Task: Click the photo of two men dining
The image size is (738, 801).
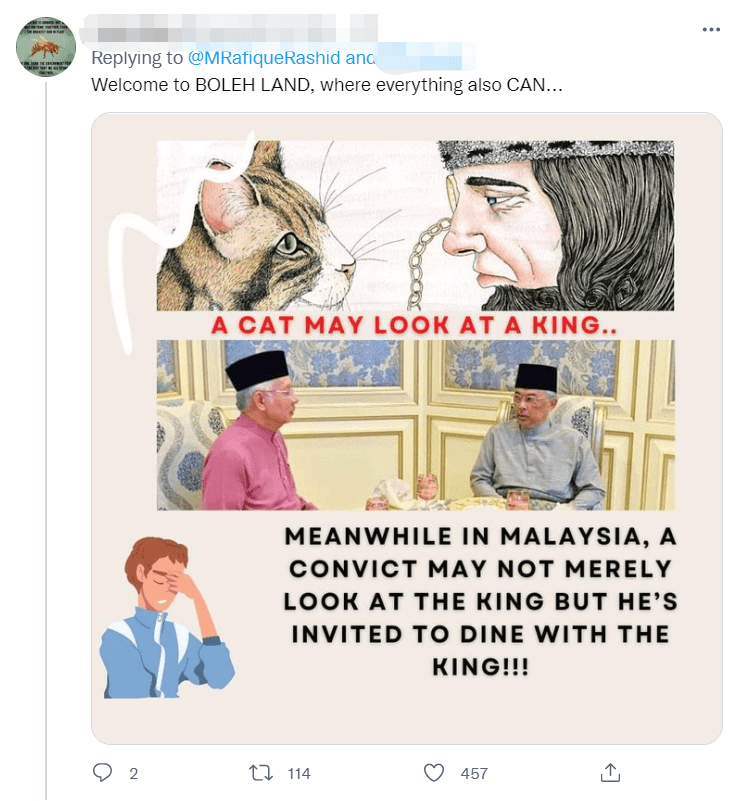Action: point(414,425)
